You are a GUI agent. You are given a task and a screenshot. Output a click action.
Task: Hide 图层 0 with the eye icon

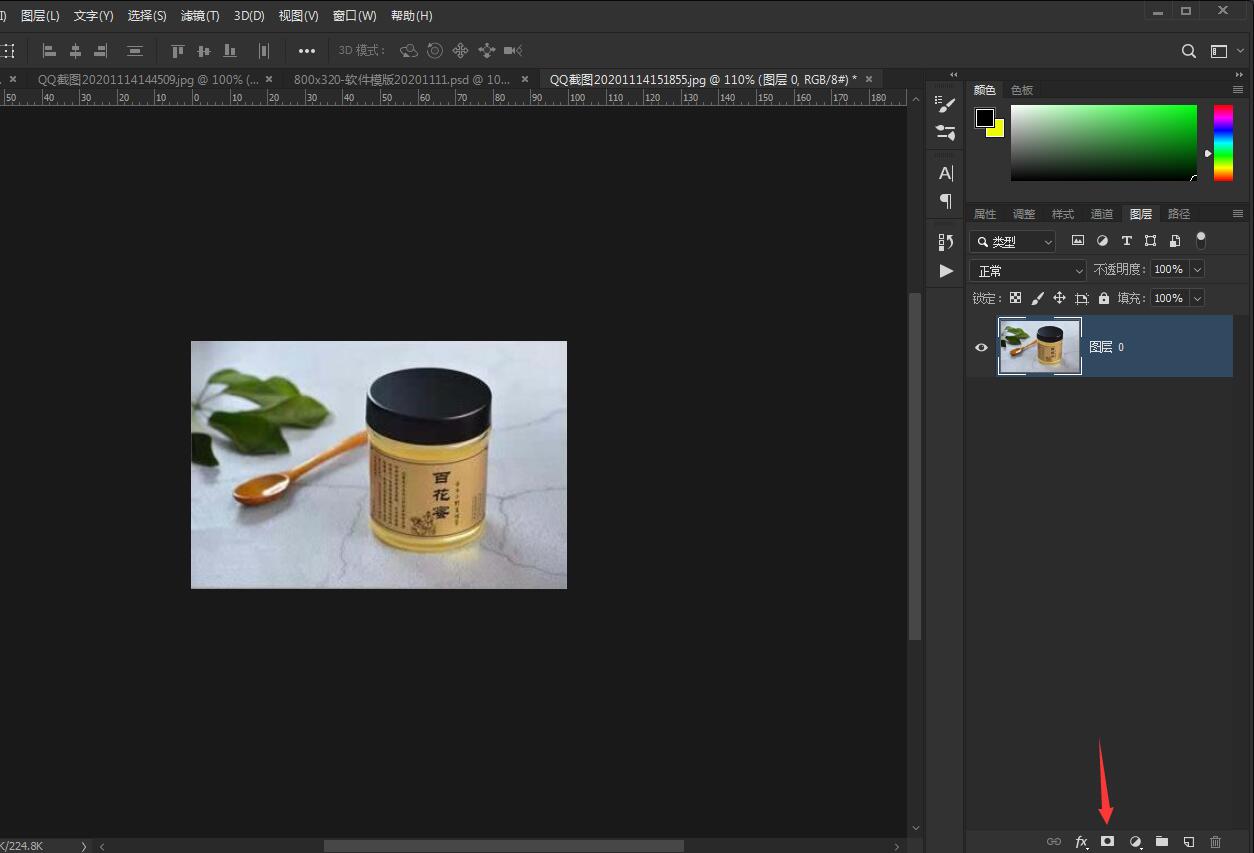981,347
